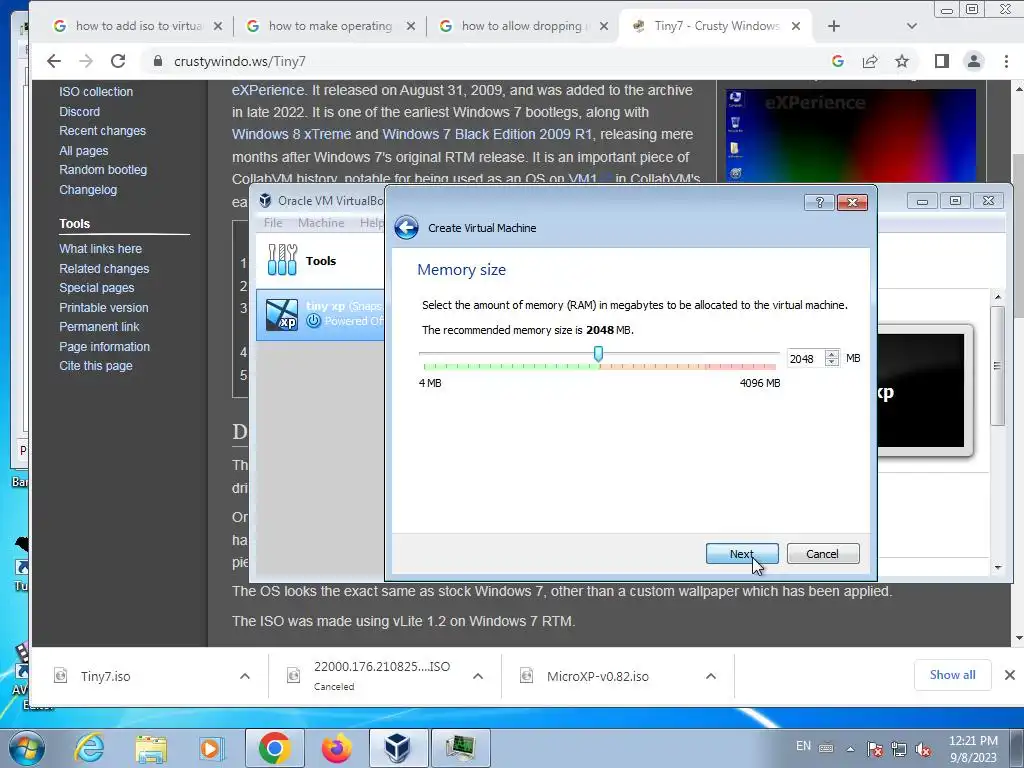
Task: Click the Back arrow in Create Virtual Machine wizard
Action: [406, 228]
